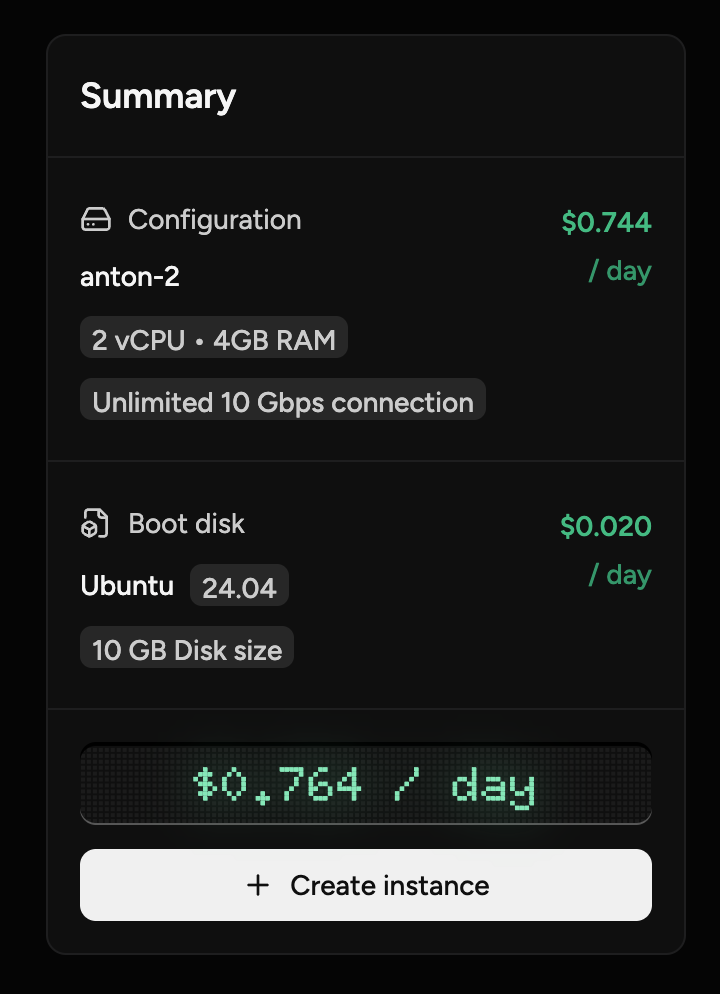Click the Boot disk label
The height and width of the screenshot is (994, 720).
point(186,524)
